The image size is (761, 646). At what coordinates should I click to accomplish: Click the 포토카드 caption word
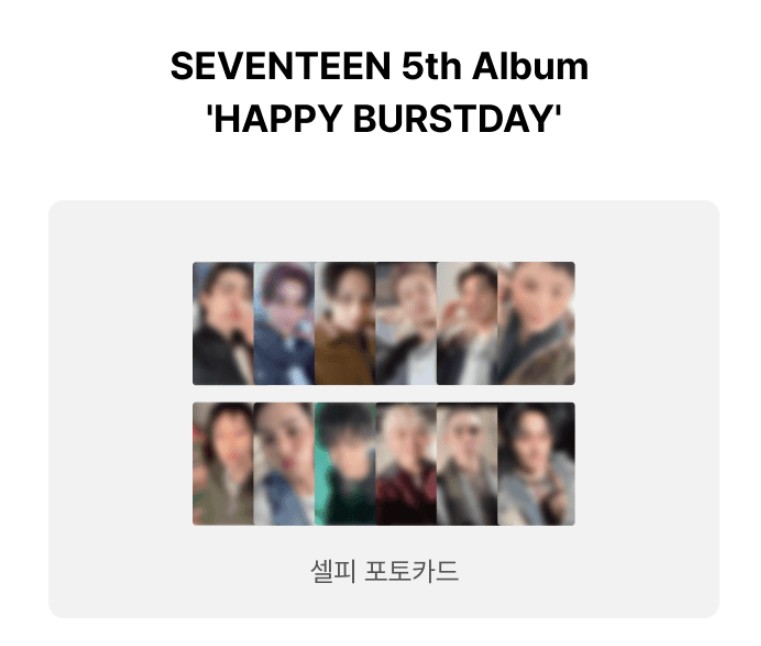[411, 571]
